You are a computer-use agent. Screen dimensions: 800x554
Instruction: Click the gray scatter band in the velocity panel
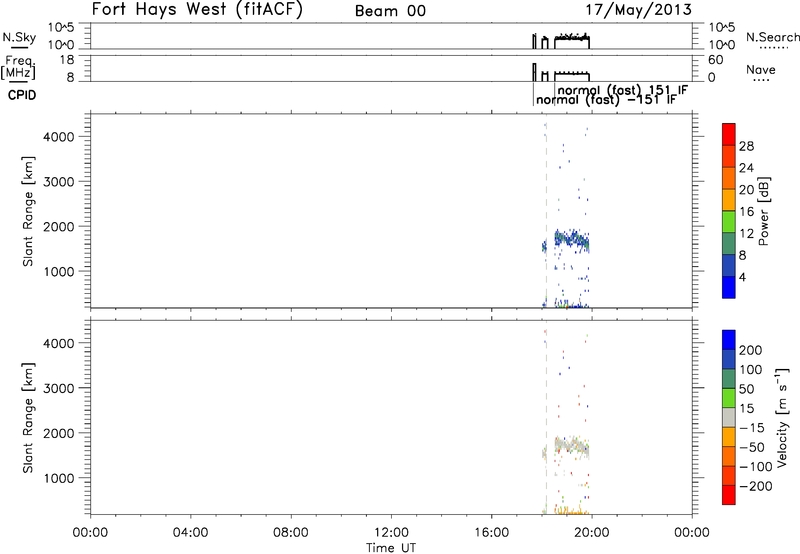[571, 446]
